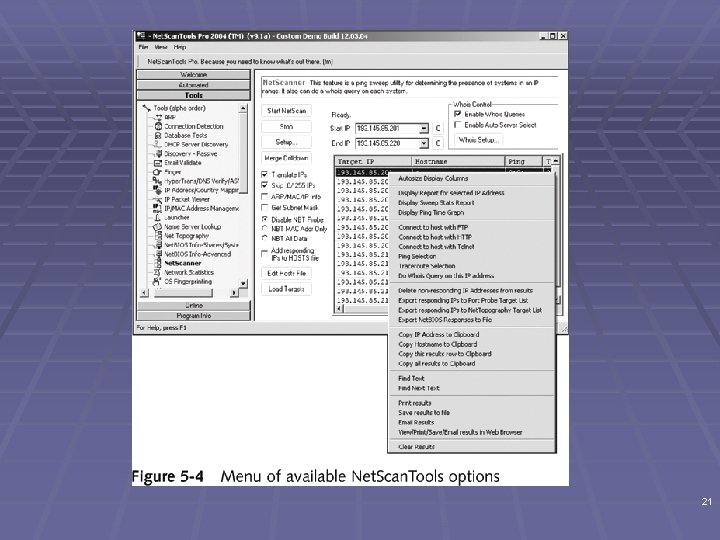Open the Start IP dropdown arrow
The image size is (720, 540).
(x=424, y=129)
